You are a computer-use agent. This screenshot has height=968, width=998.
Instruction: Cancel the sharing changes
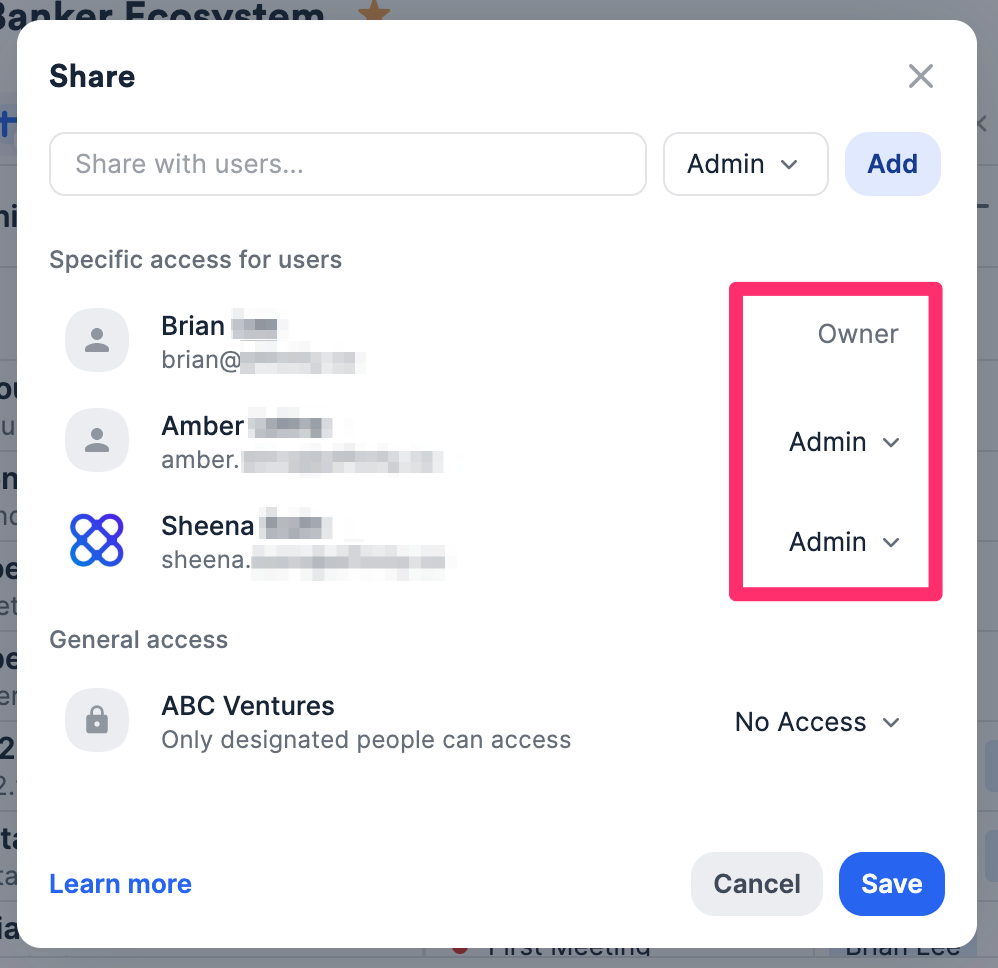[x=756, y=883]
